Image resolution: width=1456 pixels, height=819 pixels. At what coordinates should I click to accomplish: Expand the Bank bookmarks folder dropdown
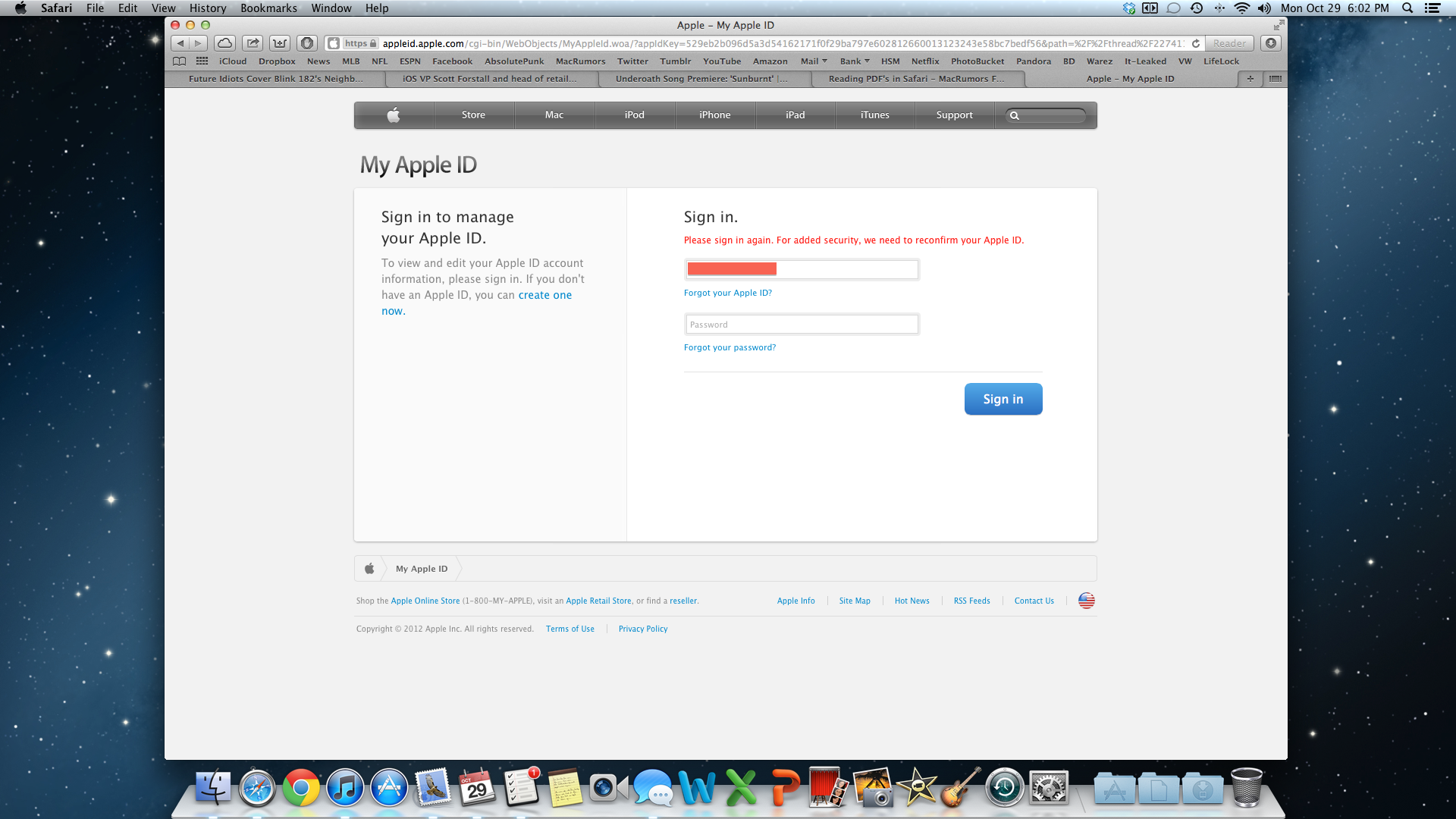click(855, 61)
